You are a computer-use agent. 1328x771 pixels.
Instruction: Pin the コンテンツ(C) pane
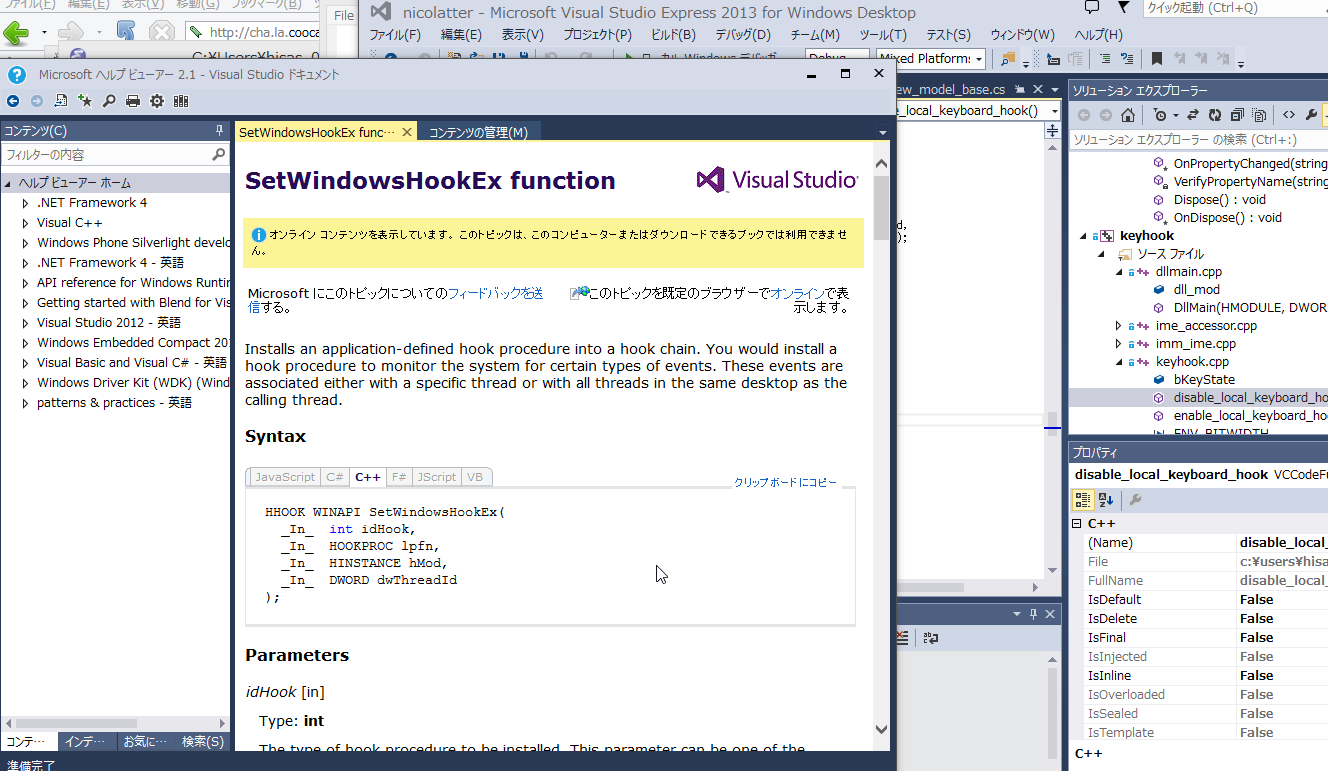(219, 130)
